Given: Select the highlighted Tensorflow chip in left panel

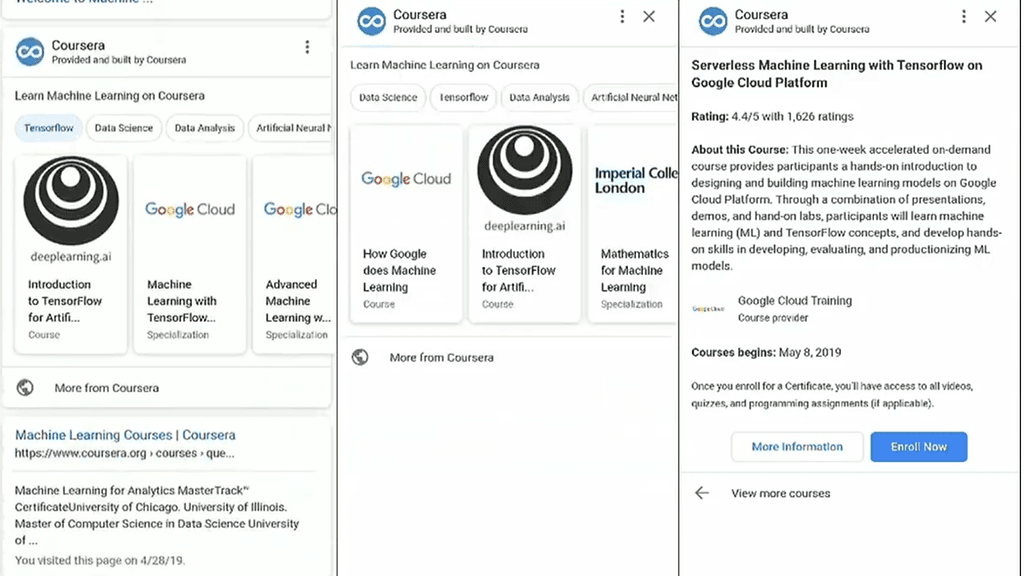Looking at the screenshot, I should [49, 128].
